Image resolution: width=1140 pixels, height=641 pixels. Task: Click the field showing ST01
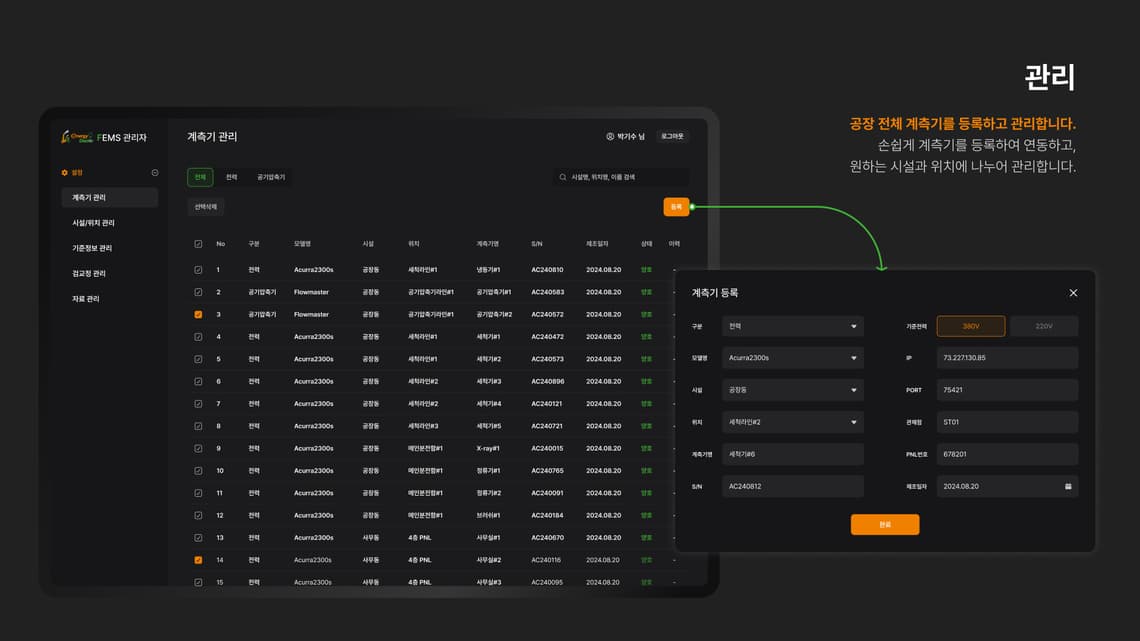point(1007,422)
